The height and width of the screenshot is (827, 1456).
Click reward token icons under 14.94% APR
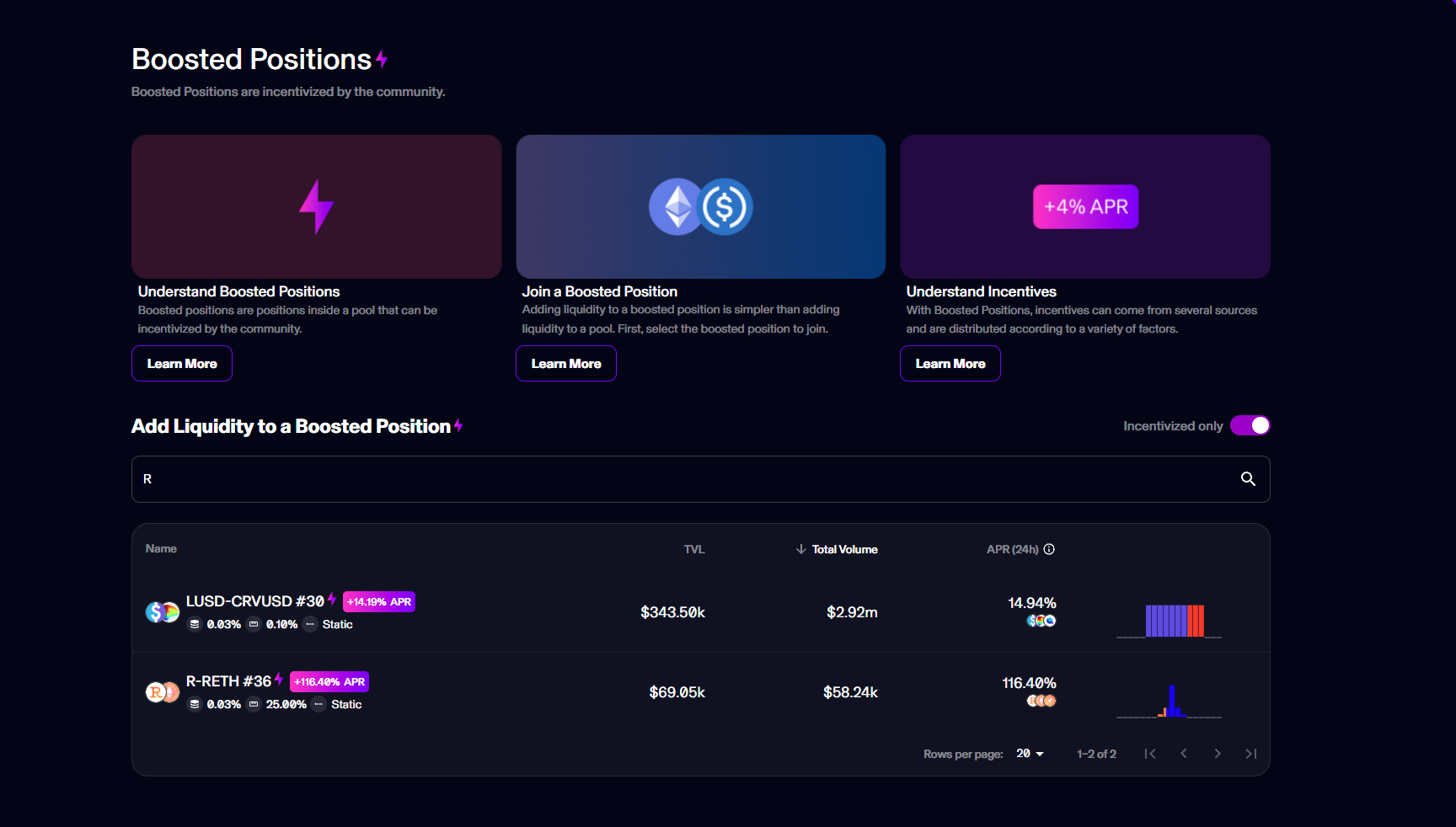tap(1041, 621)
